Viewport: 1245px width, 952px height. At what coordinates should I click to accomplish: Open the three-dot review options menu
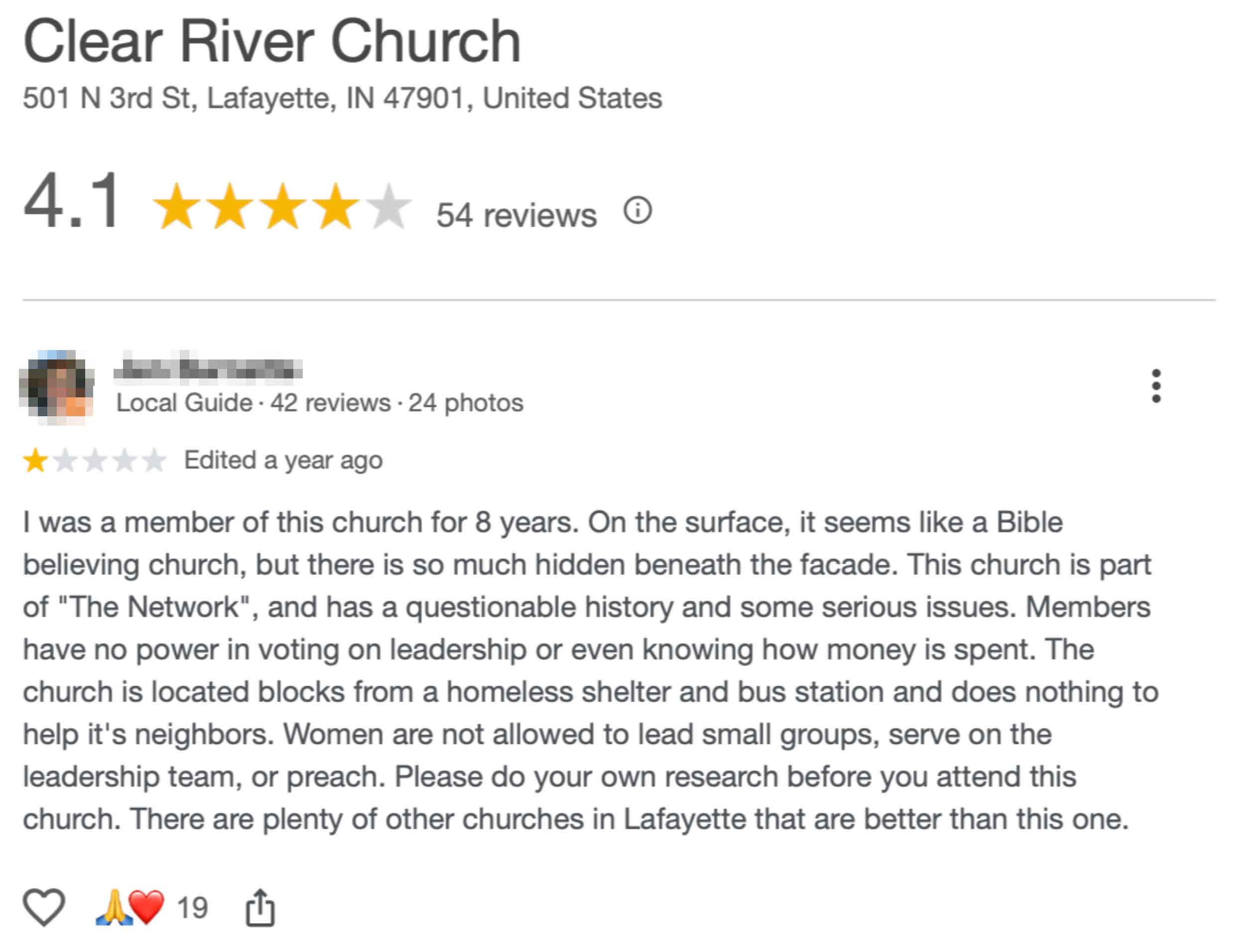tap(1156, 386)
